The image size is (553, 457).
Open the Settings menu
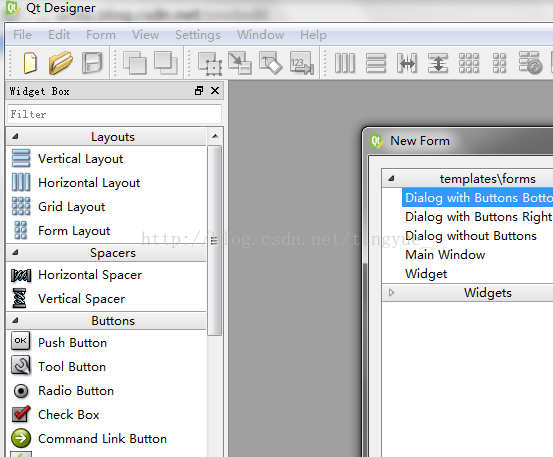pyautogui.click(x=198, y=35)
